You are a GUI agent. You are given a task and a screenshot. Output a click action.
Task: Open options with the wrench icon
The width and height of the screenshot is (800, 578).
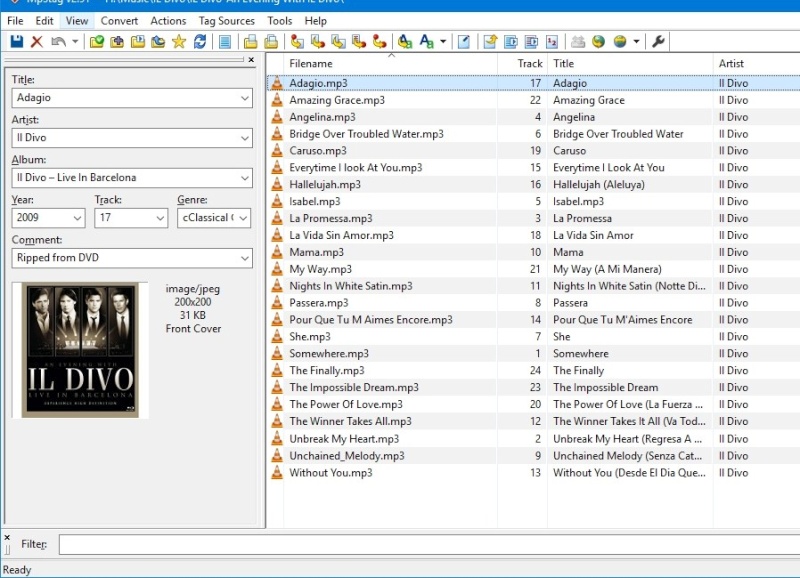pos(658,41)
